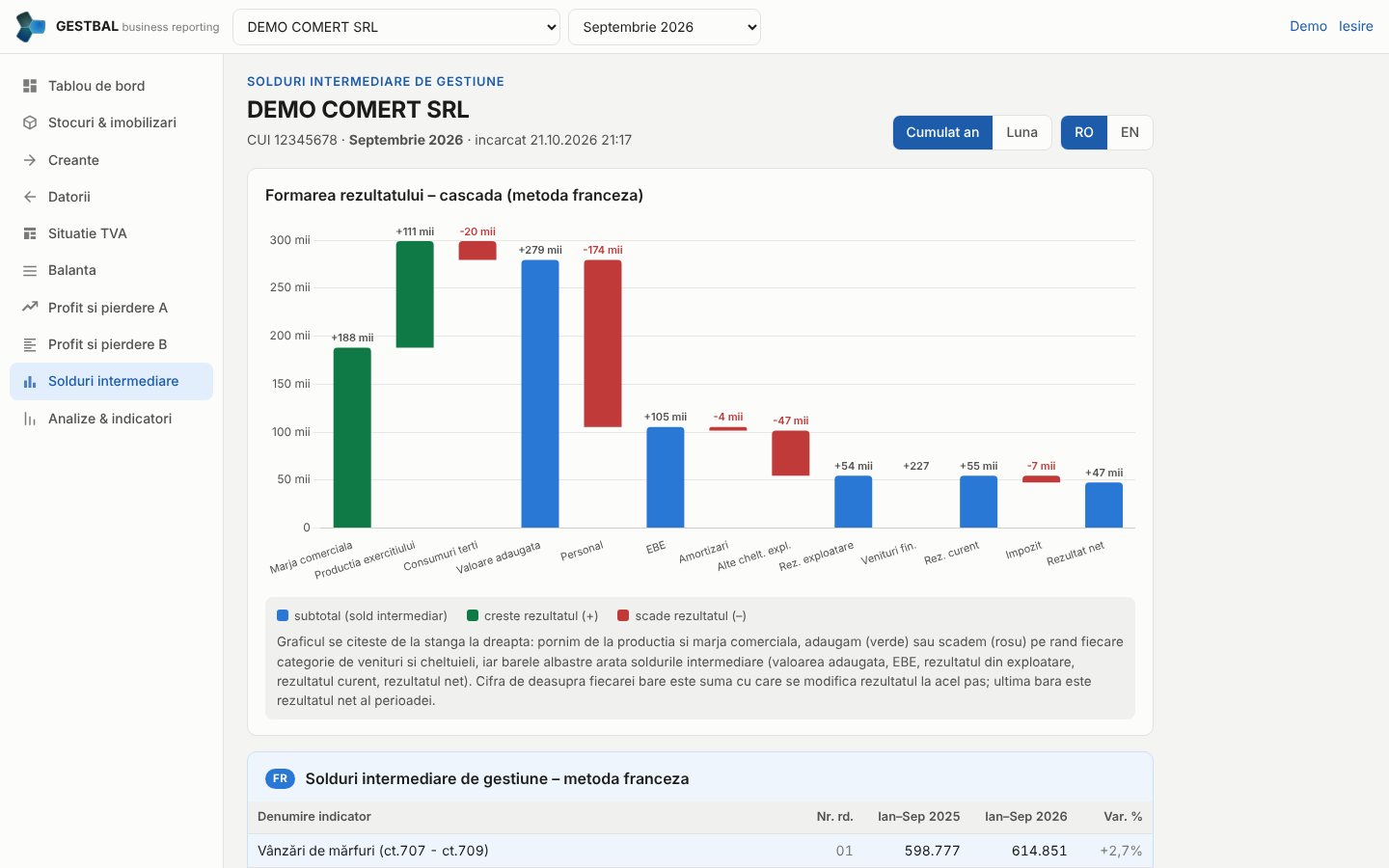Select RO language
1389x868 pixels.
(x=1084, y=132)
